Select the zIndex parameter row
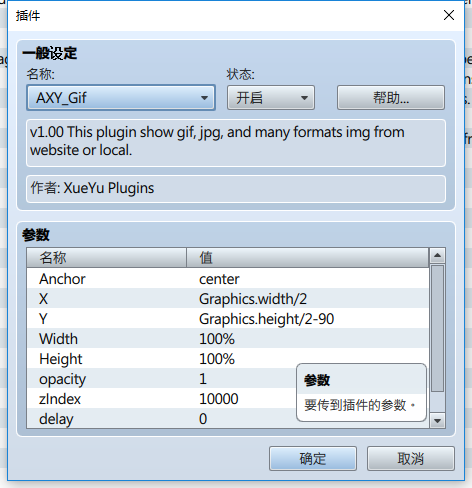The image size is (472, 488). click(x=228, y=398)
